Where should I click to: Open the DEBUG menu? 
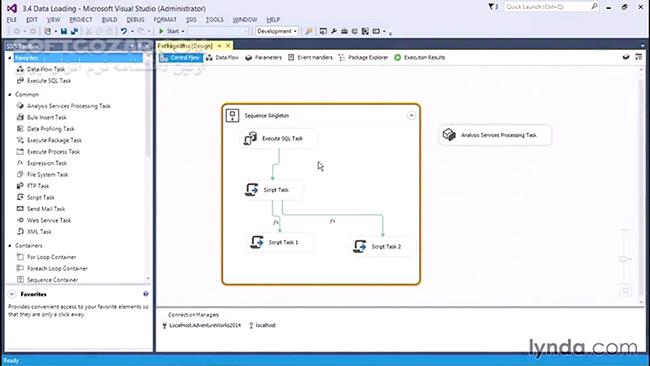pyautogui.click(x=135, y=19)
